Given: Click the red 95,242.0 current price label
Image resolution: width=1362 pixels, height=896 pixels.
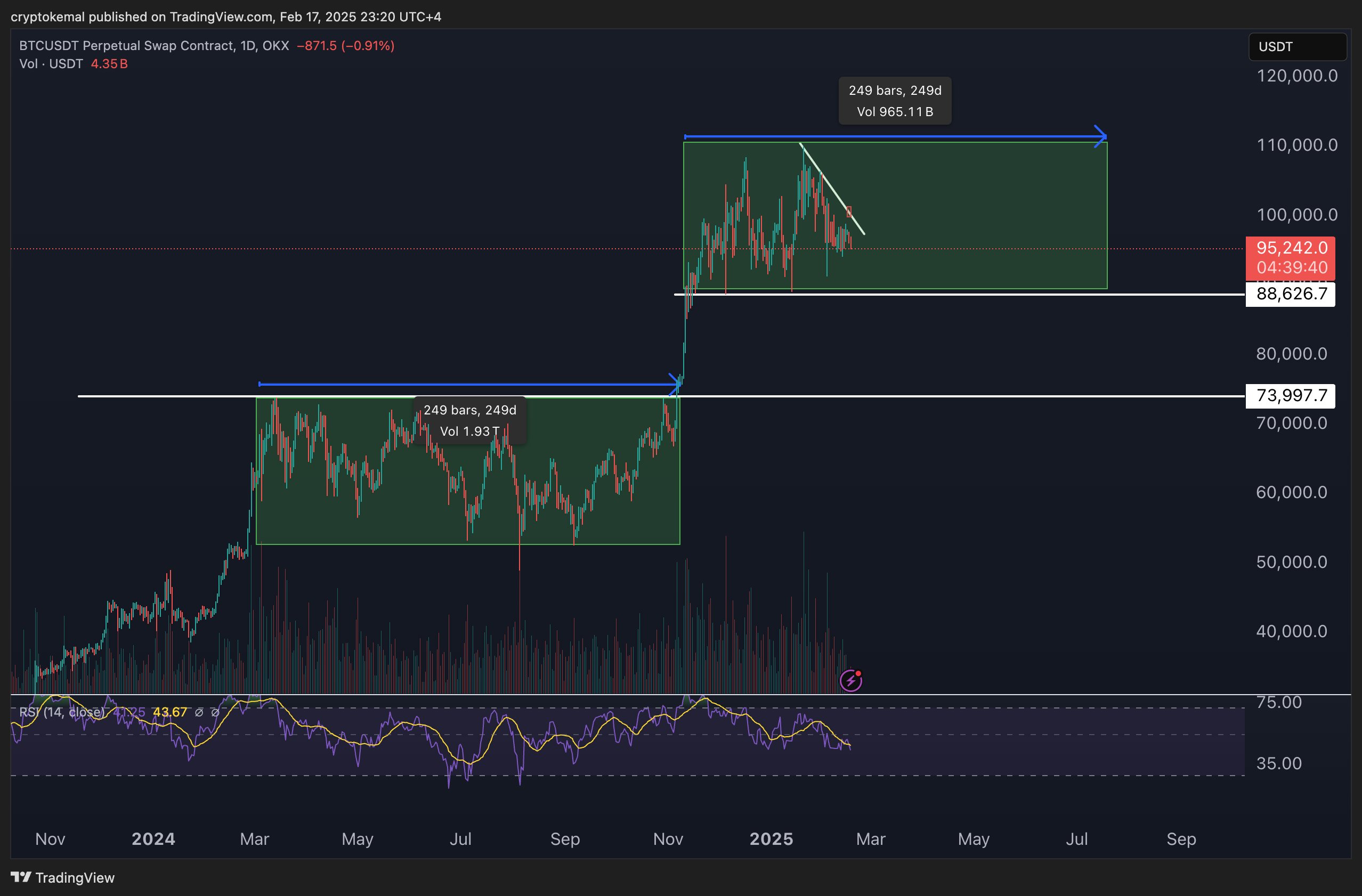Looking at the screenshot, I should click(x=1290, y=248).
